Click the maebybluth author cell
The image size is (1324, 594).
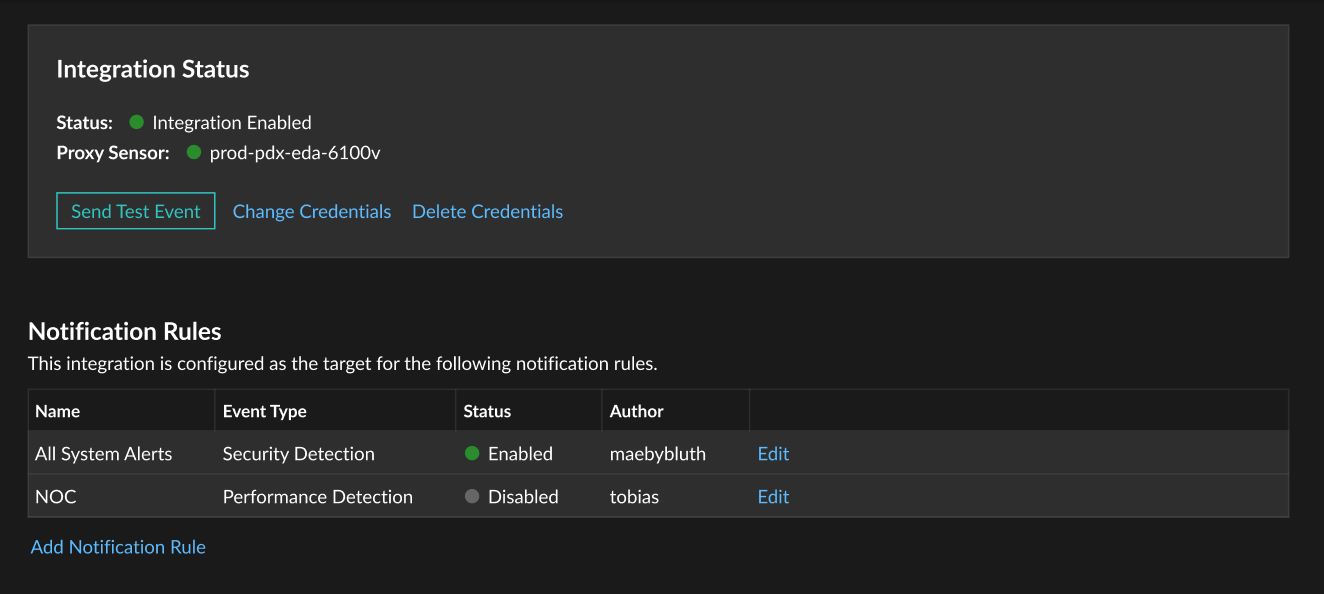pyautogui.click(x=658, y=453)
